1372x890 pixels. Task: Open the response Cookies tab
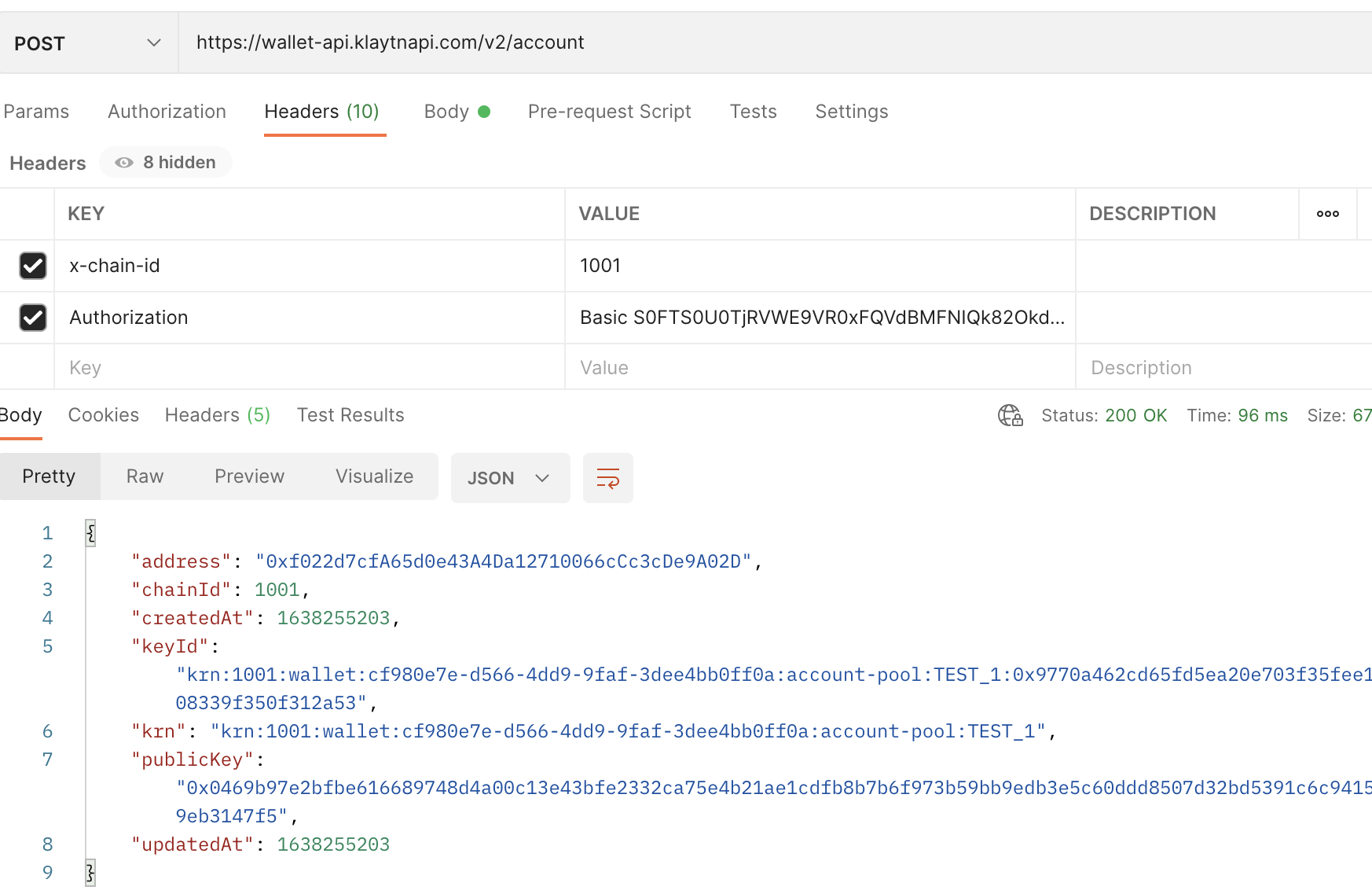tap(104, 415)
